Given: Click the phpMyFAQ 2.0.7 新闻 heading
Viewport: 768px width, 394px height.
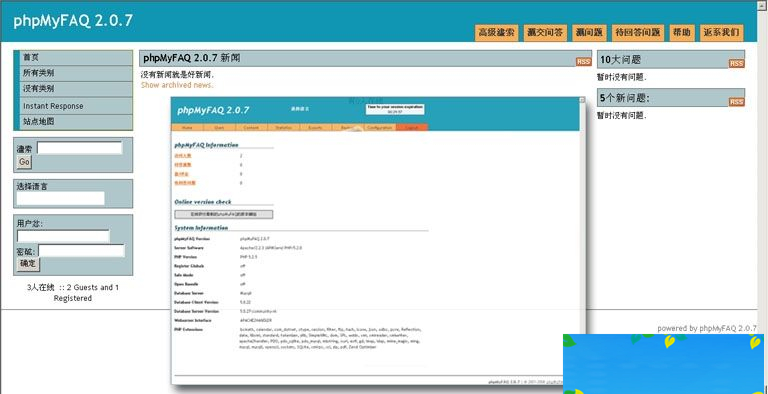Looking at the screenshot, I should 192,58.
